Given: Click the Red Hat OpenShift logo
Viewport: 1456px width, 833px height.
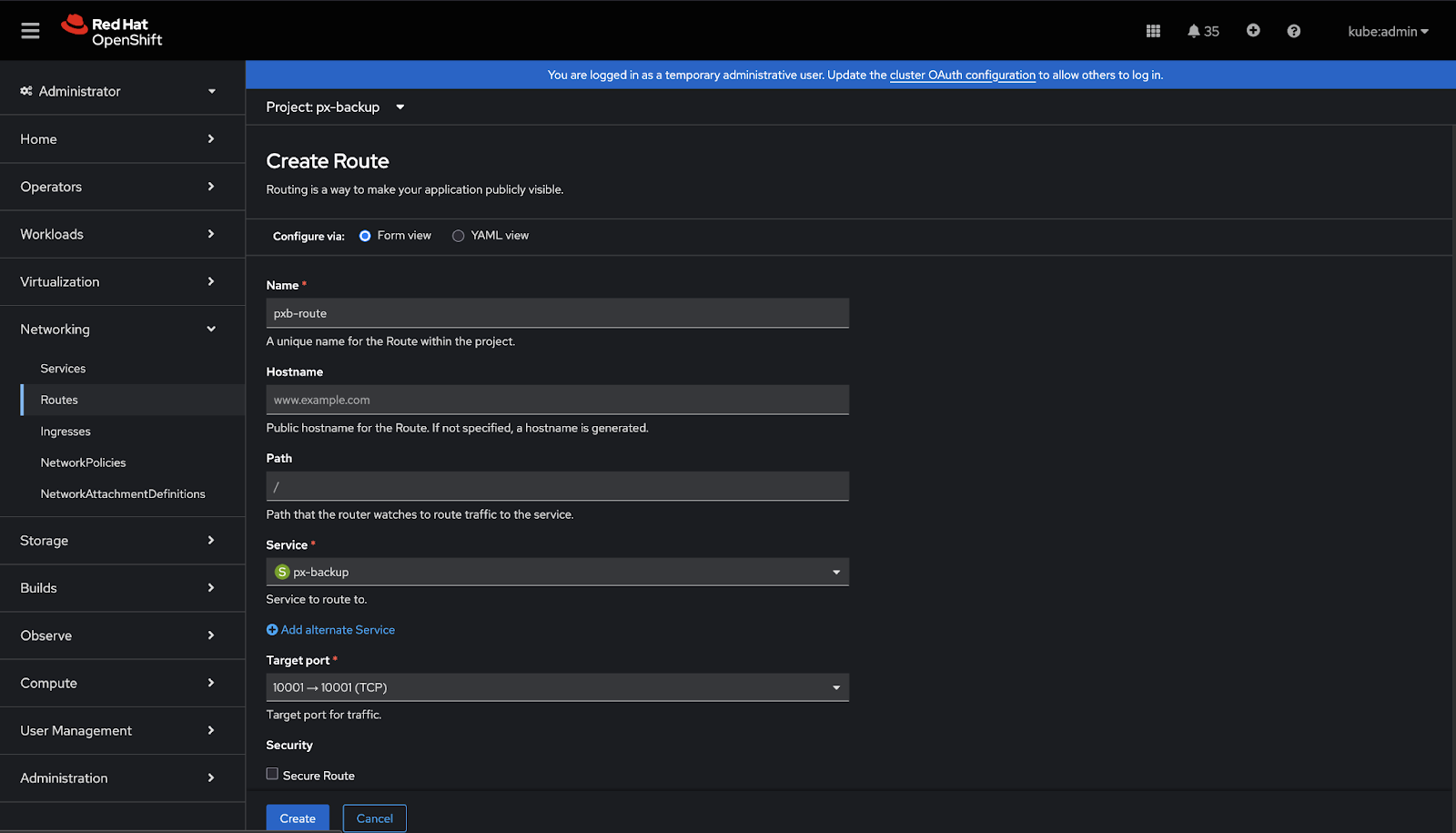Looking at the screenshot, I should tap(112, 31).
